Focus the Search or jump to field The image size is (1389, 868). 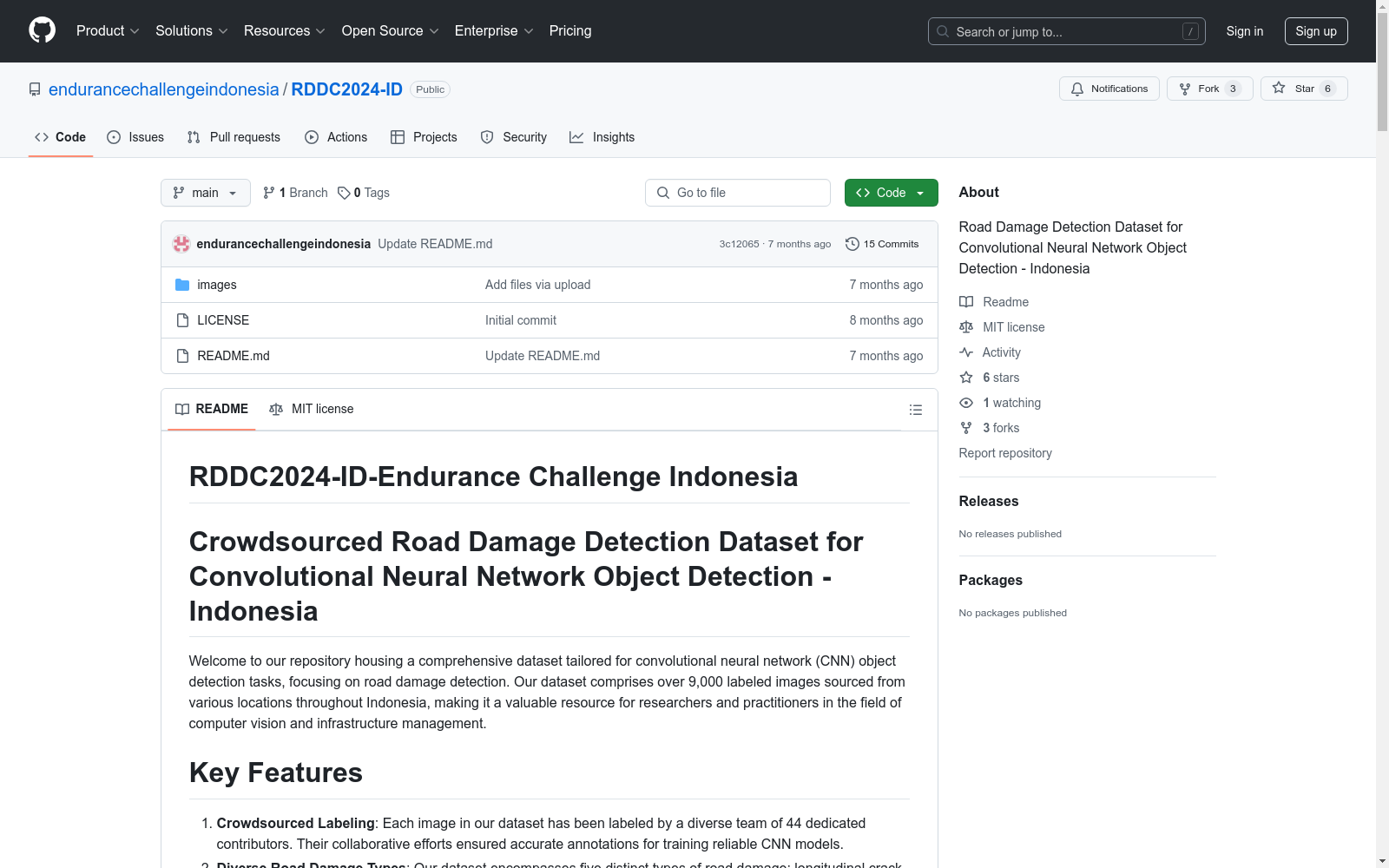pyautogui.click(x=1067, y=31)
